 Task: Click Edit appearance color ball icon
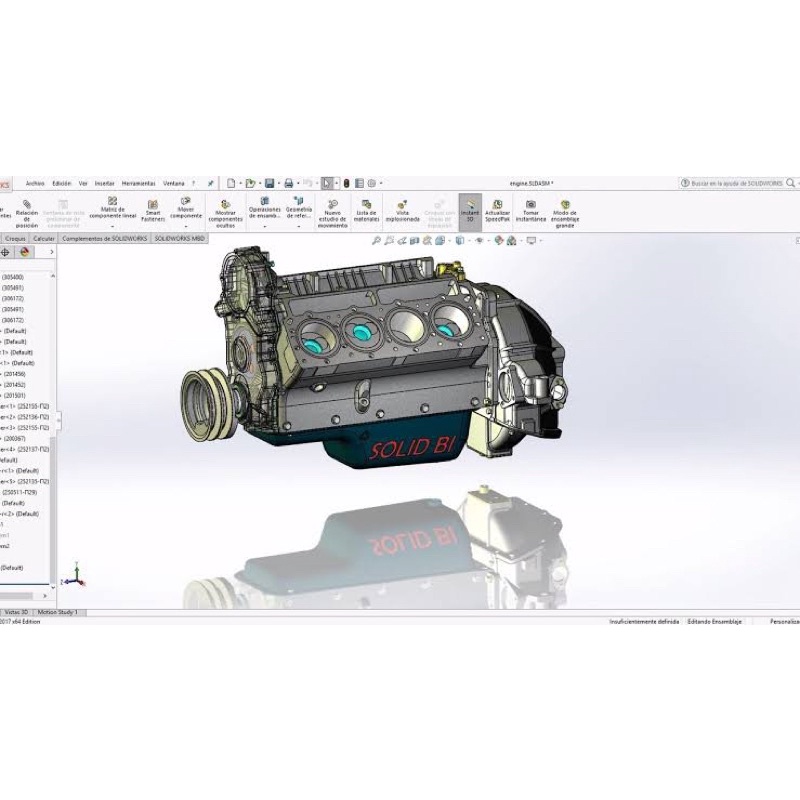tap(499, 240)
